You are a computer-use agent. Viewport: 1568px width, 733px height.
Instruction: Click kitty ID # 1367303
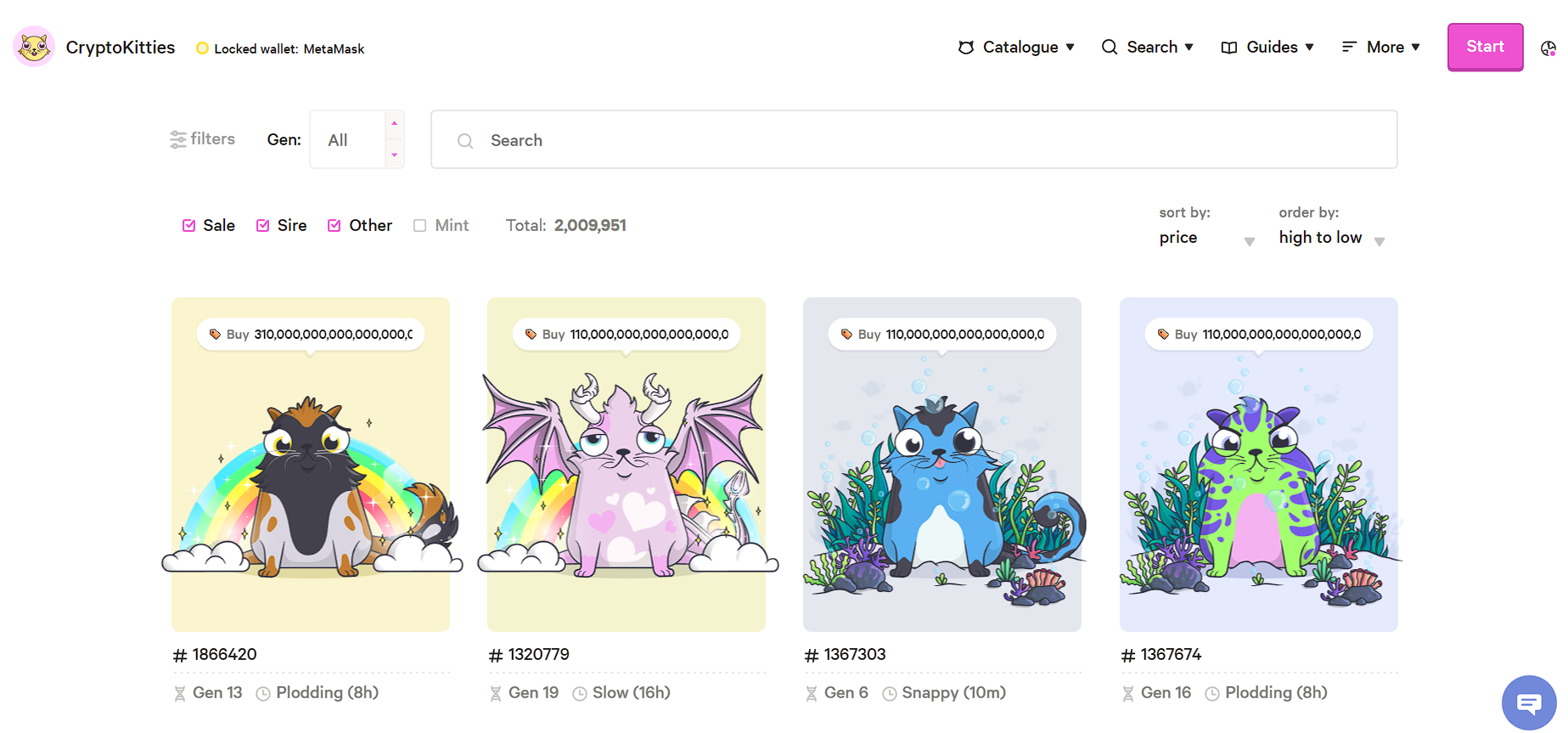pyautogui.click(x=845, y=655)
